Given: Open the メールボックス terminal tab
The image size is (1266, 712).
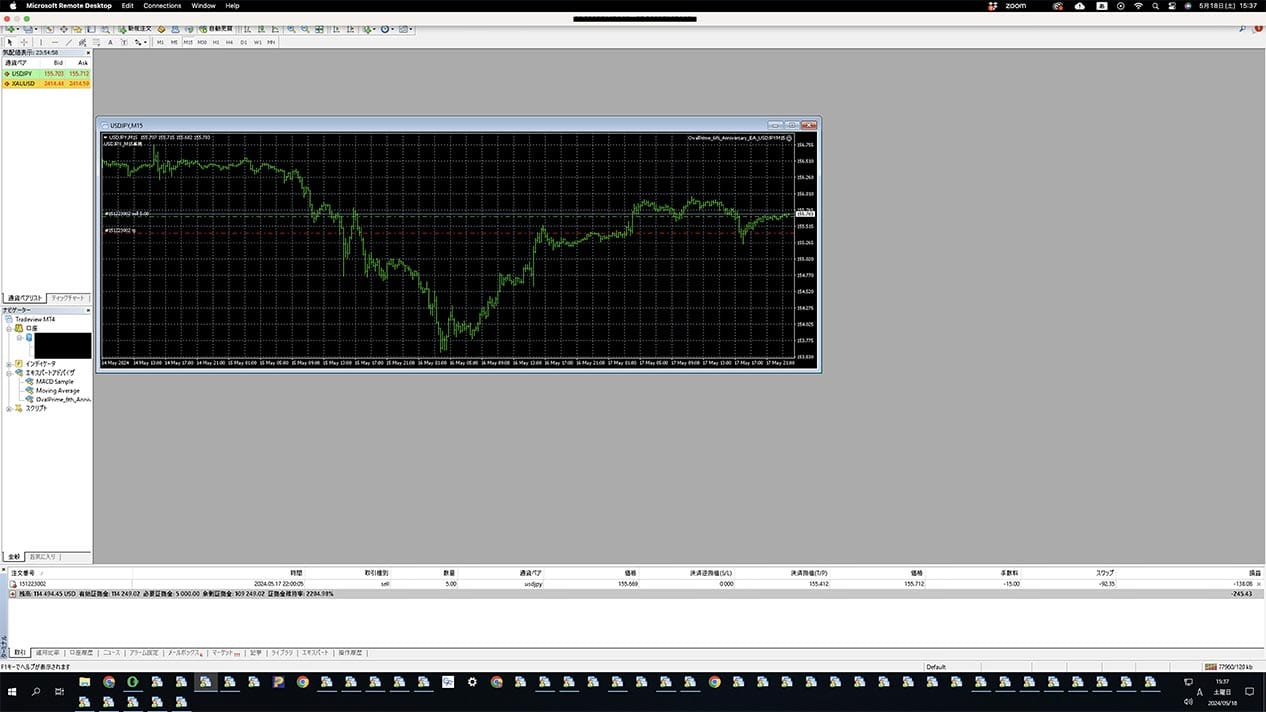Looking at the screenshot, I should (x=186, y=652).
